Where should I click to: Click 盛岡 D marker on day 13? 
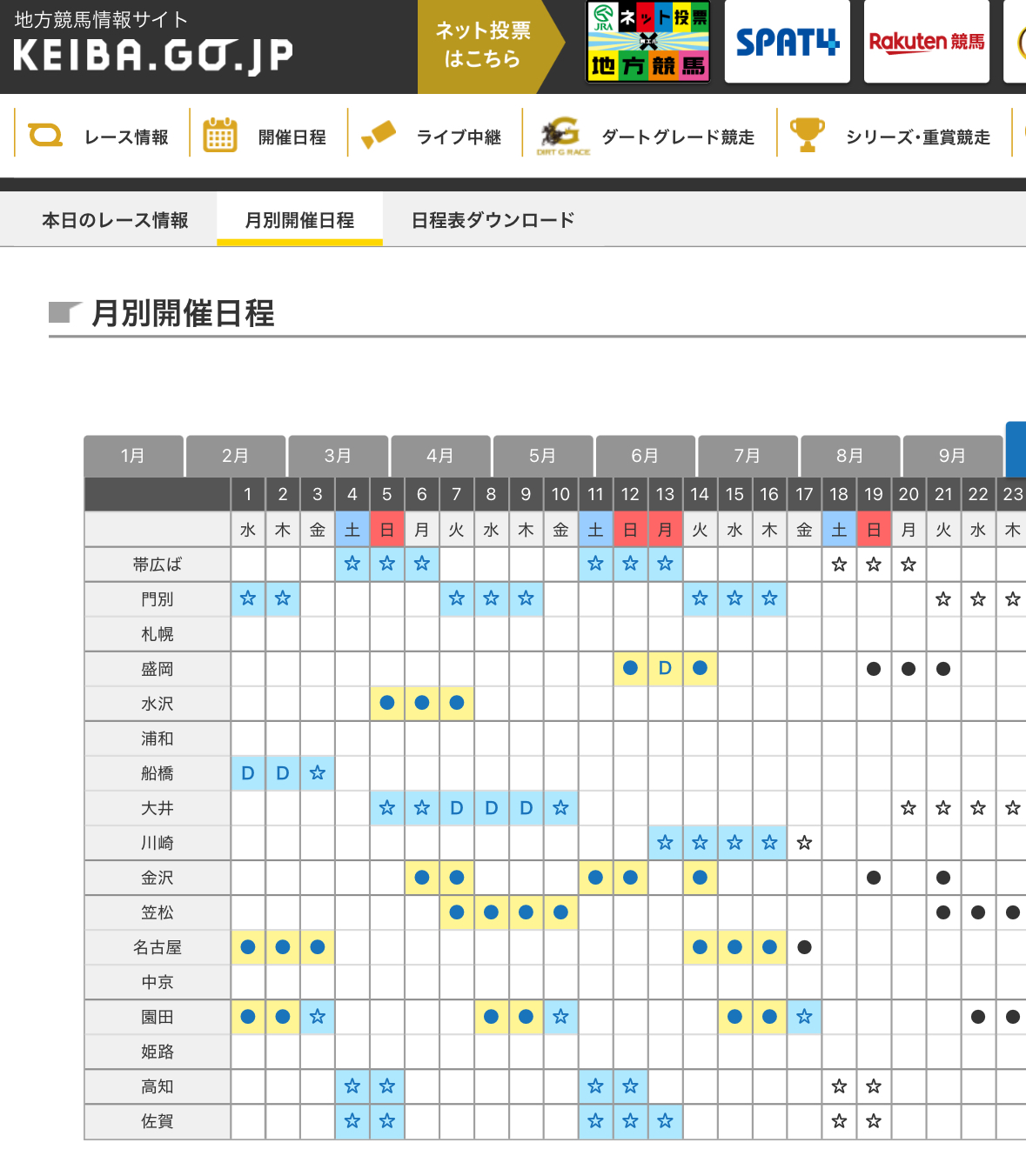click(x=665, y=669)
